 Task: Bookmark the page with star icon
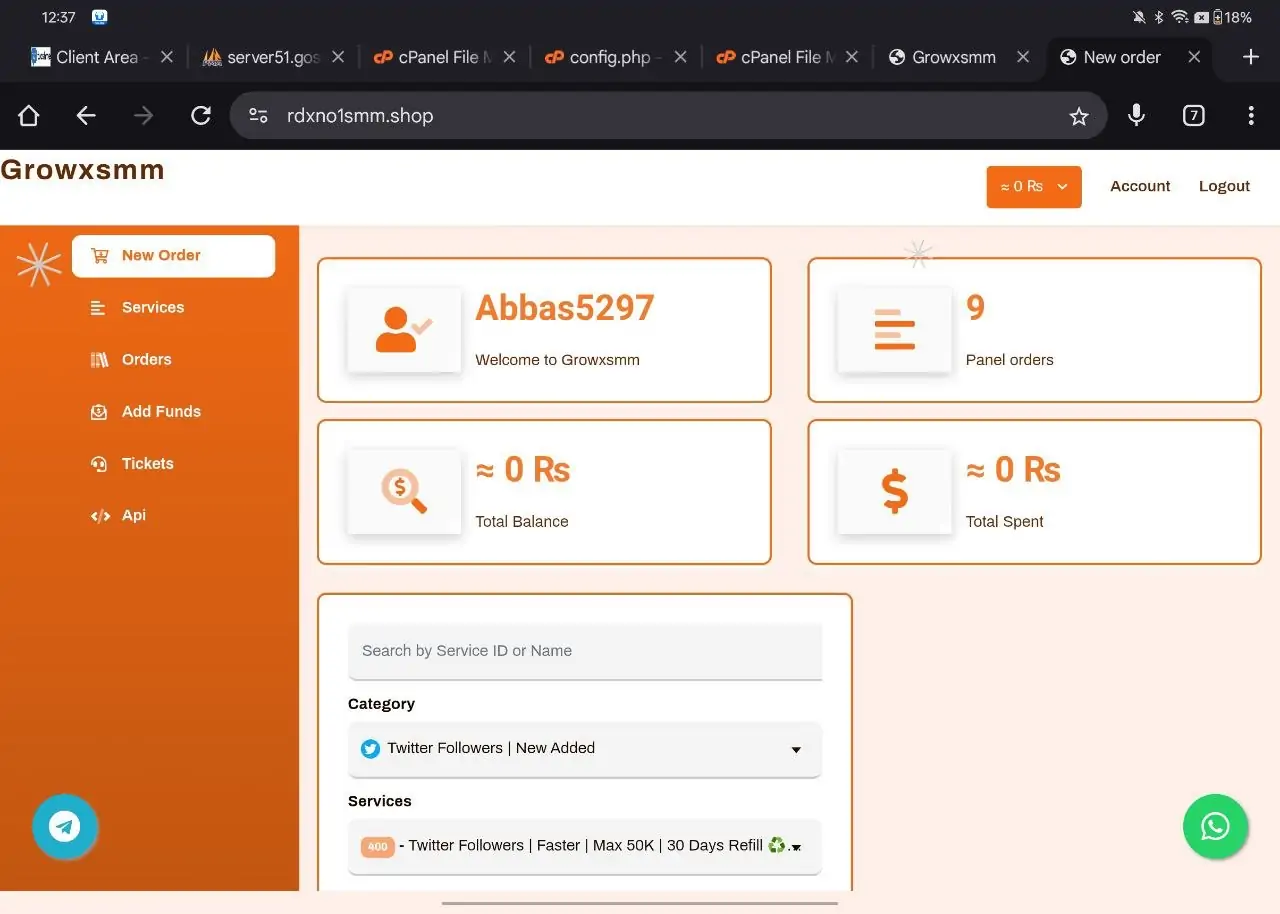coord(1078,117)
